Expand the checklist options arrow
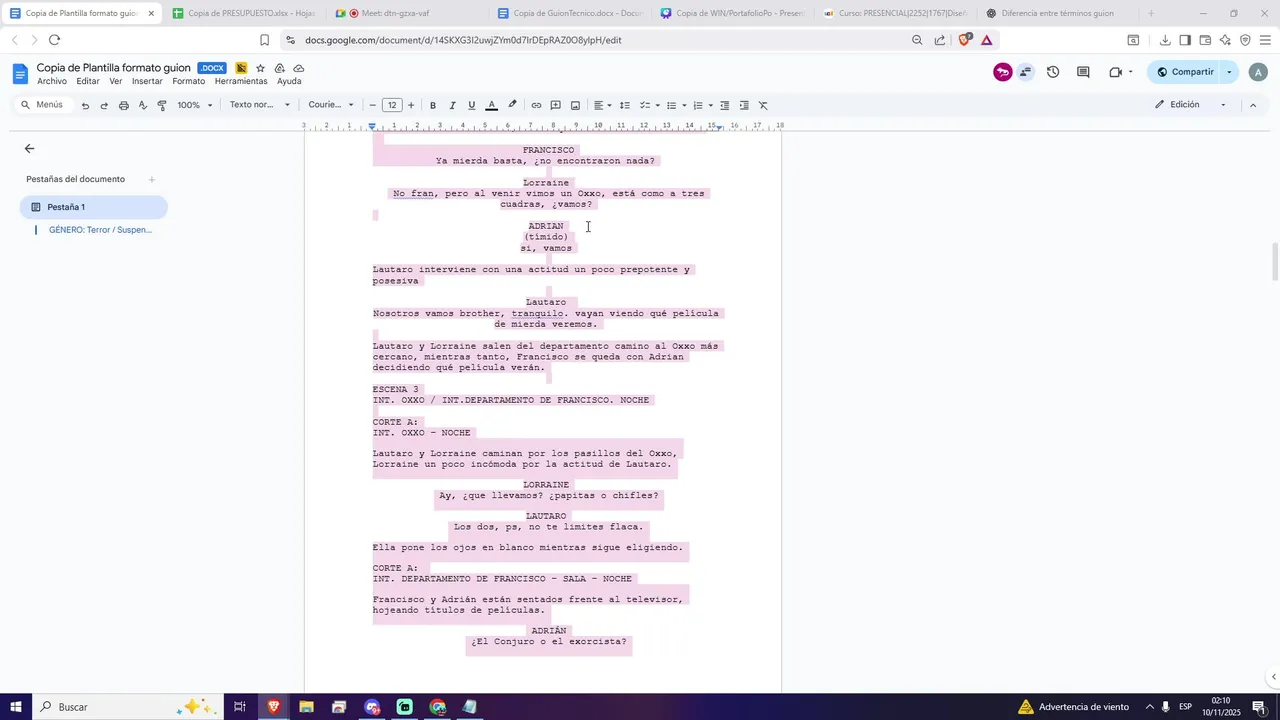This screenshot has height=720, width=1280. click(657, 105)
